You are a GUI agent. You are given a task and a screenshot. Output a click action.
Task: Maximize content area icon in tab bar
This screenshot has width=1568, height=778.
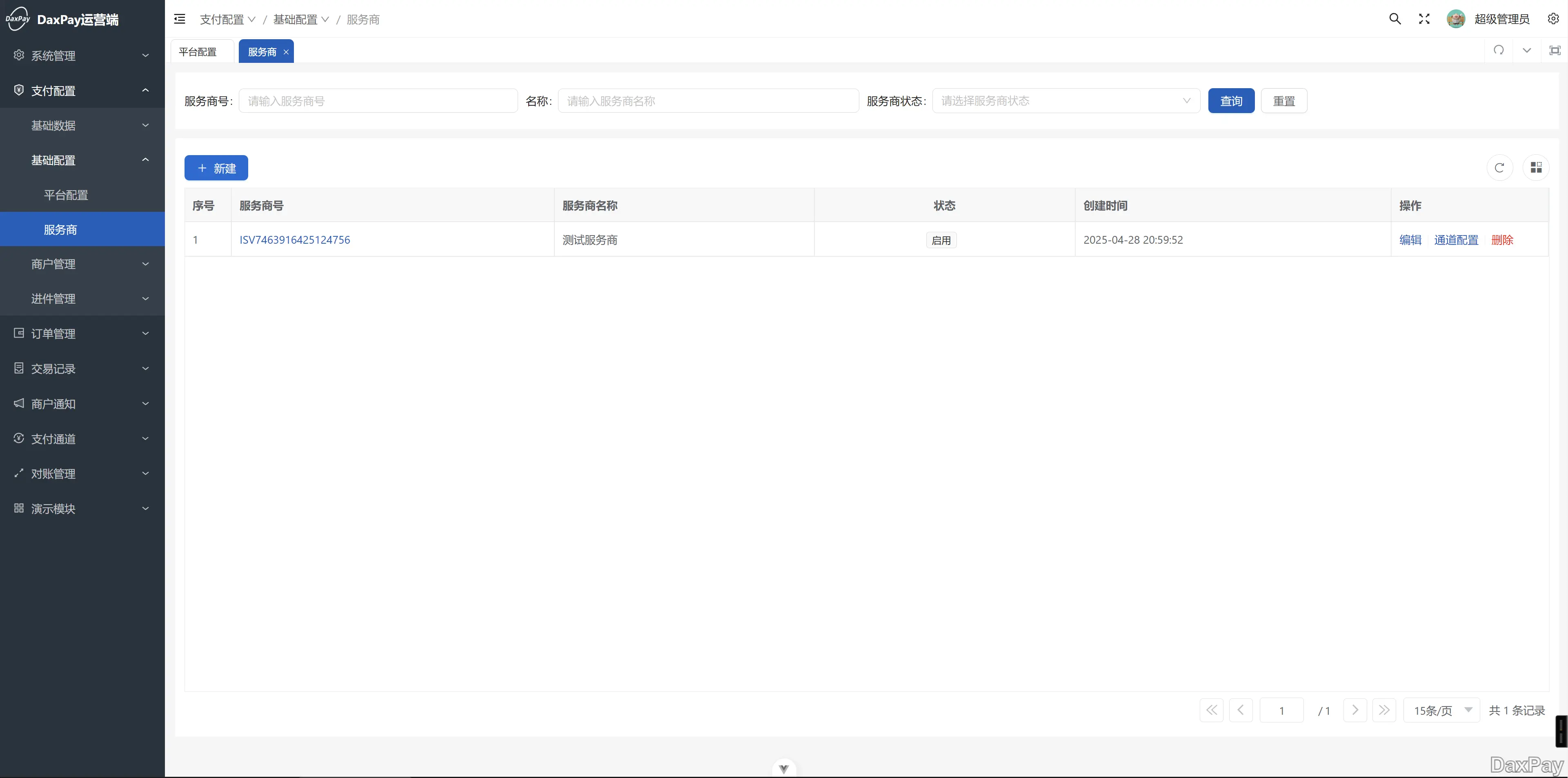[x=1555, y=51]
